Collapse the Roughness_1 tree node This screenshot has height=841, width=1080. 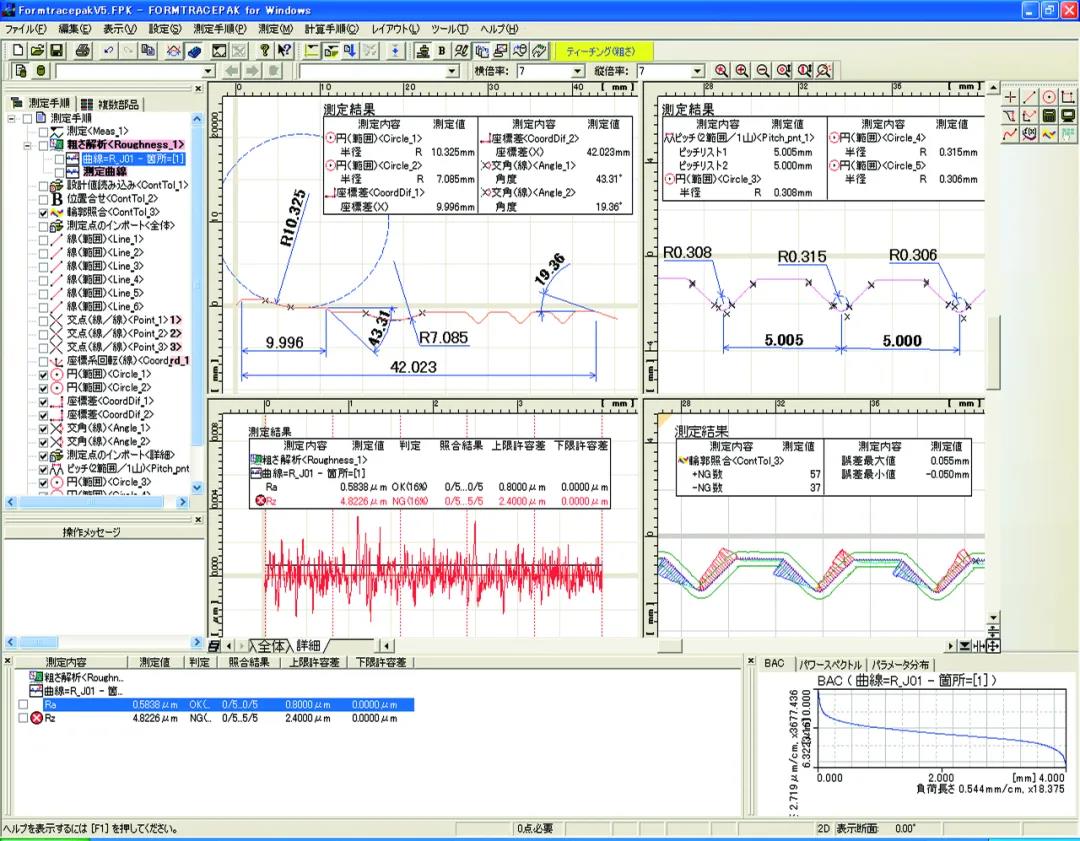click(28, 145)
